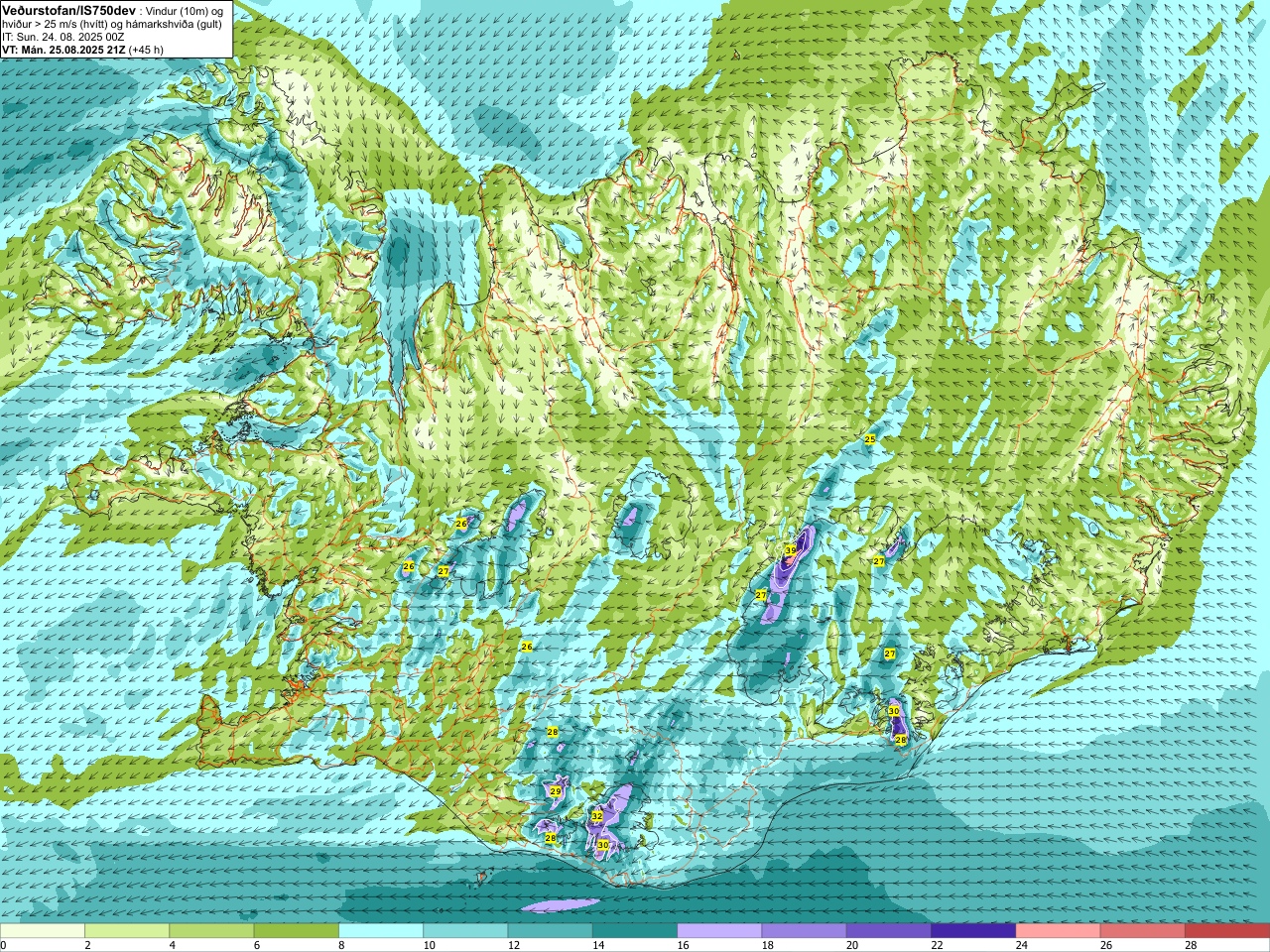1270x952 pixels.
Task: Pick the red 28+ m/s legend swatch
Action: pos(1227,931)
